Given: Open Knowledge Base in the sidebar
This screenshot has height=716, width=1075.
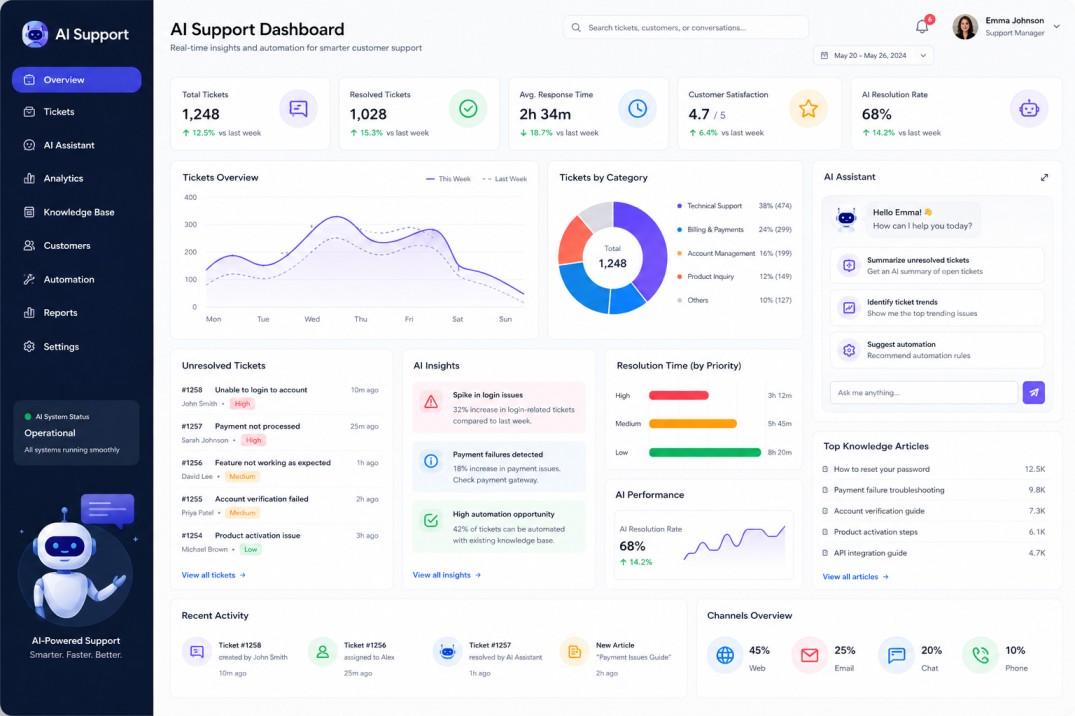Looking at the screenshot, I should tap(77, 212).
